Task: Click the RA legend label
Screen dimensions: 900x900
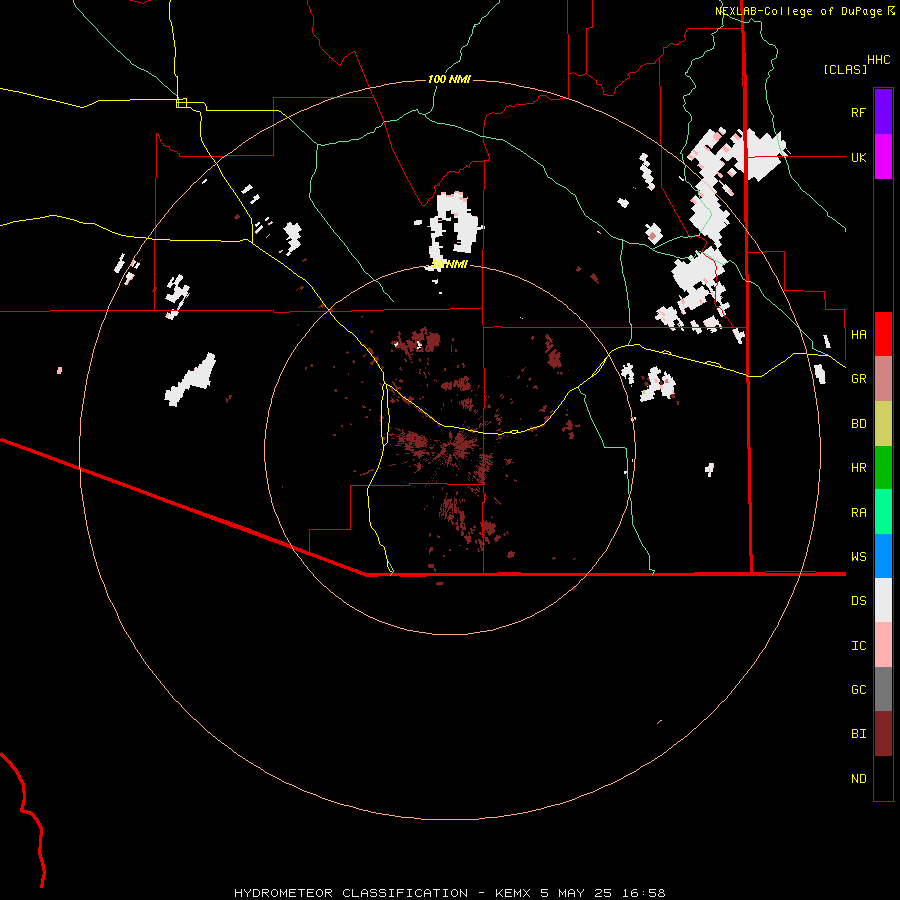Action: (x=858, y=513)
